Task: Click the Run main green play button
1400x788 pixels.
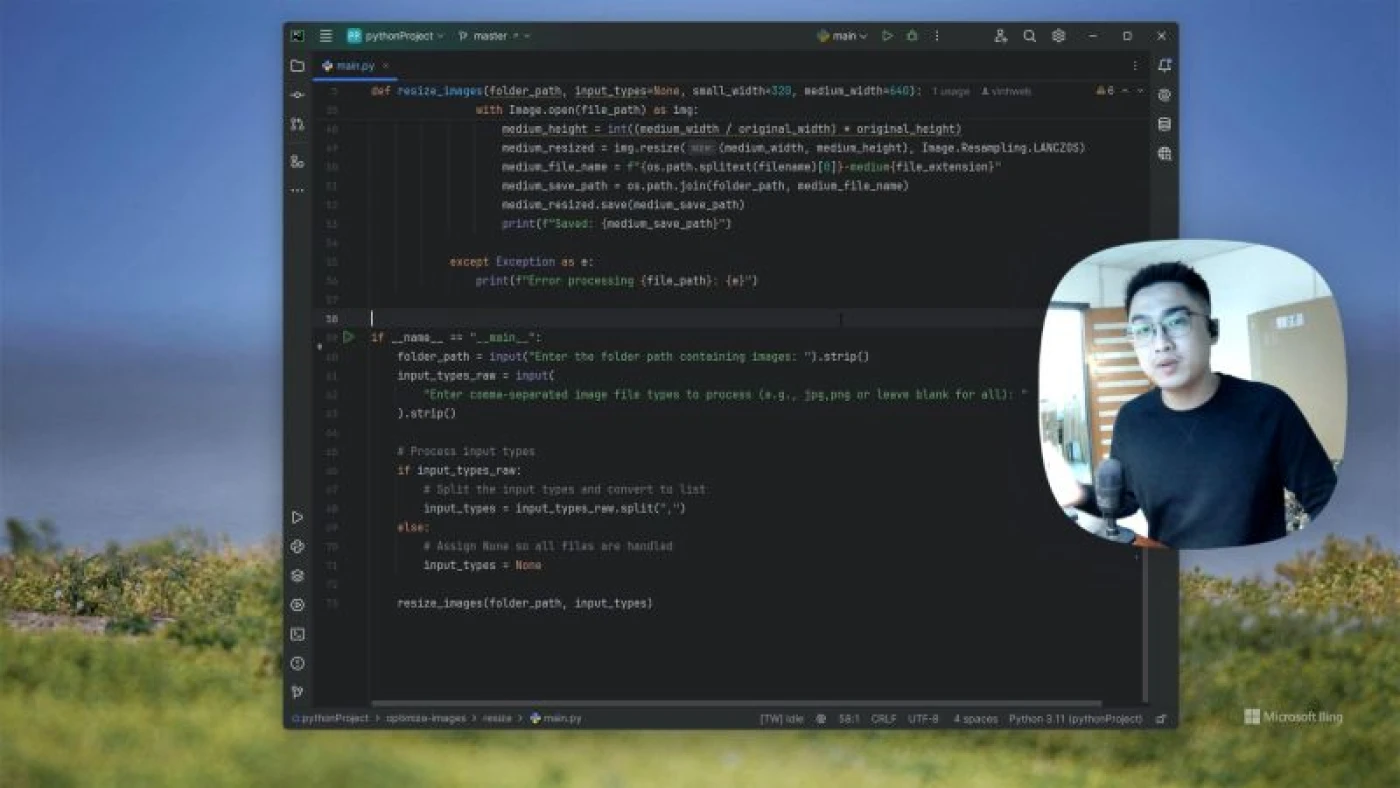Action: 887,36
